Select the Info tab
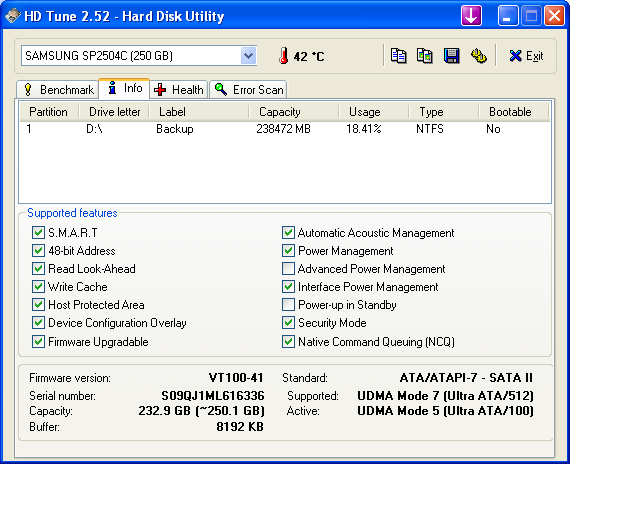 [x=124, y=88]
